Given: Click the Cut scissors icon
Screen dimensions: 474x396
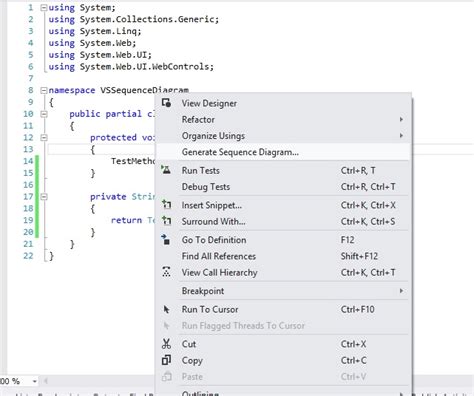Looking at the screenshot, I should click(x=166, y=344).
